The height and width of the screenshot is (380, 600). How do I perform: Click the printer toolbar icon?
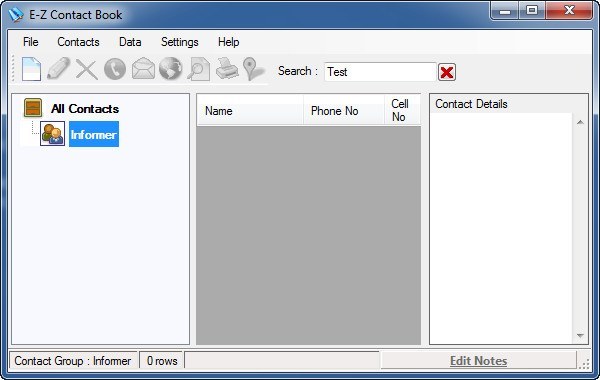coord(227,68)
